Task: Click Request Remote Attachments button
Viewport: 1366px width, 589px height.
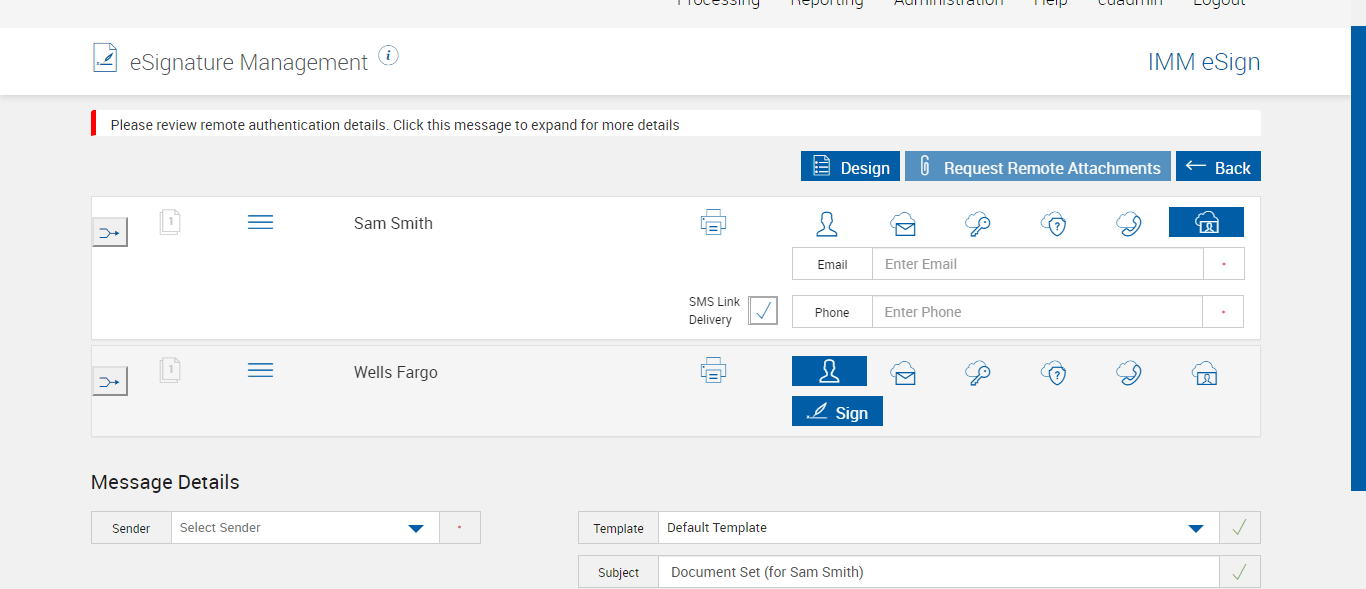Action: (x=1038, y=167)
